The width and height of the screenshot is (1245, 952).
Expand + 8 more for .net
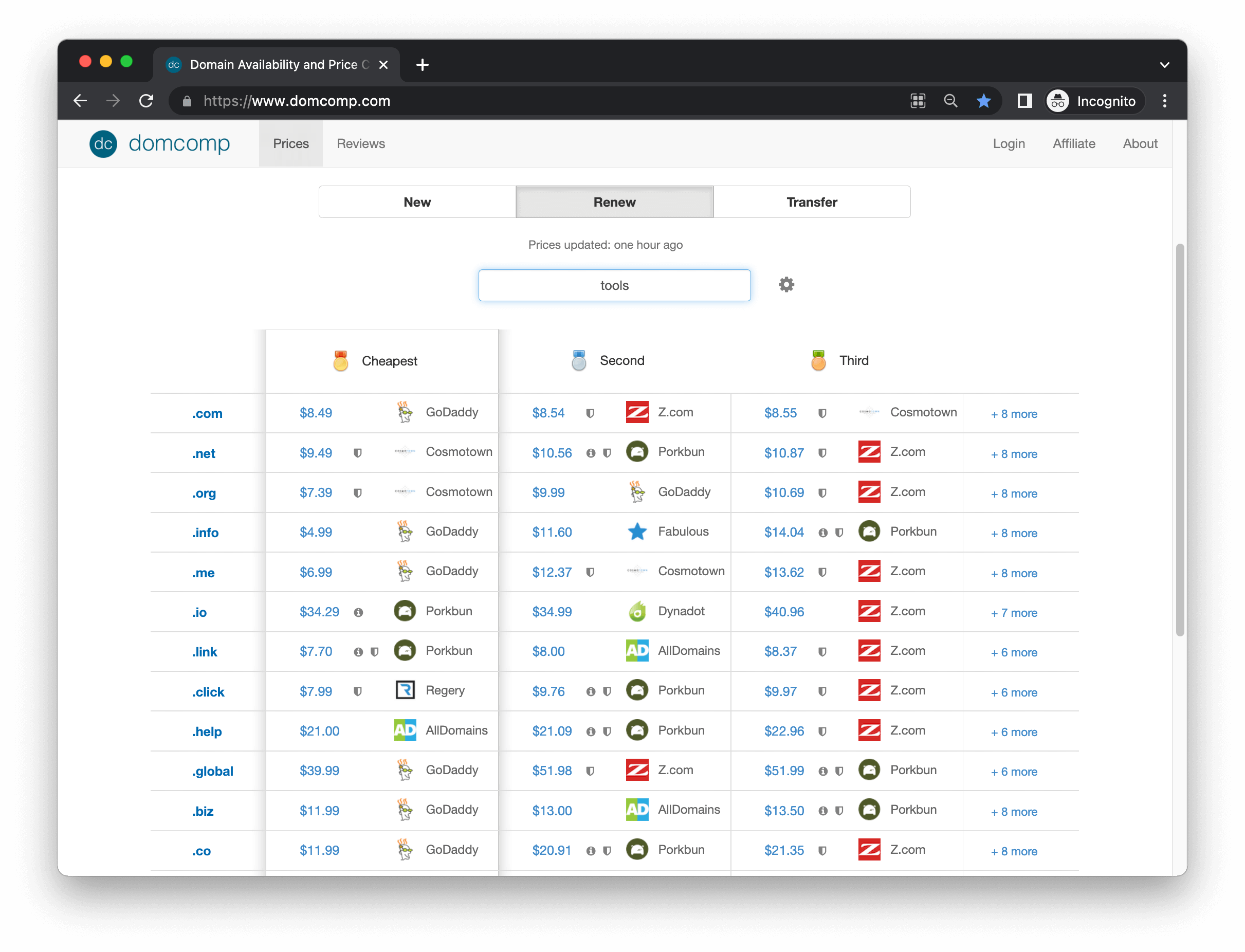[x=1014, y=454]
